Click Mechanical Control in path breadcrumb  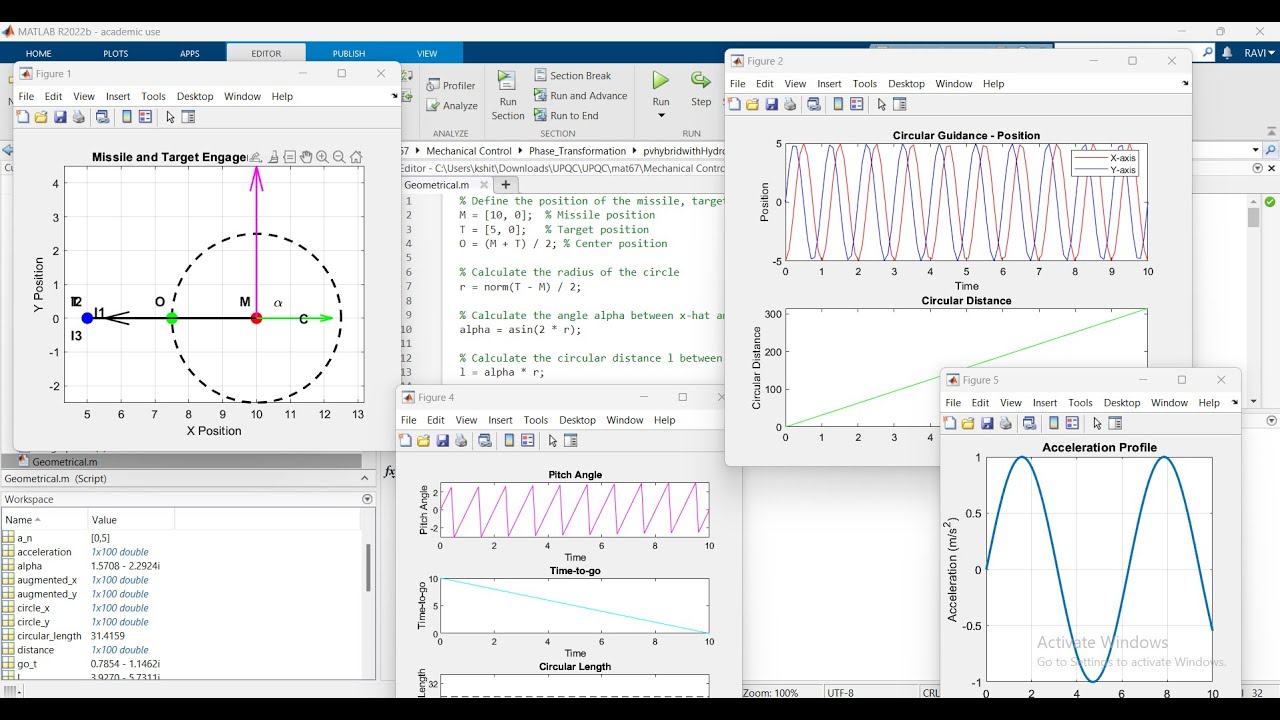tap(469, 151)
